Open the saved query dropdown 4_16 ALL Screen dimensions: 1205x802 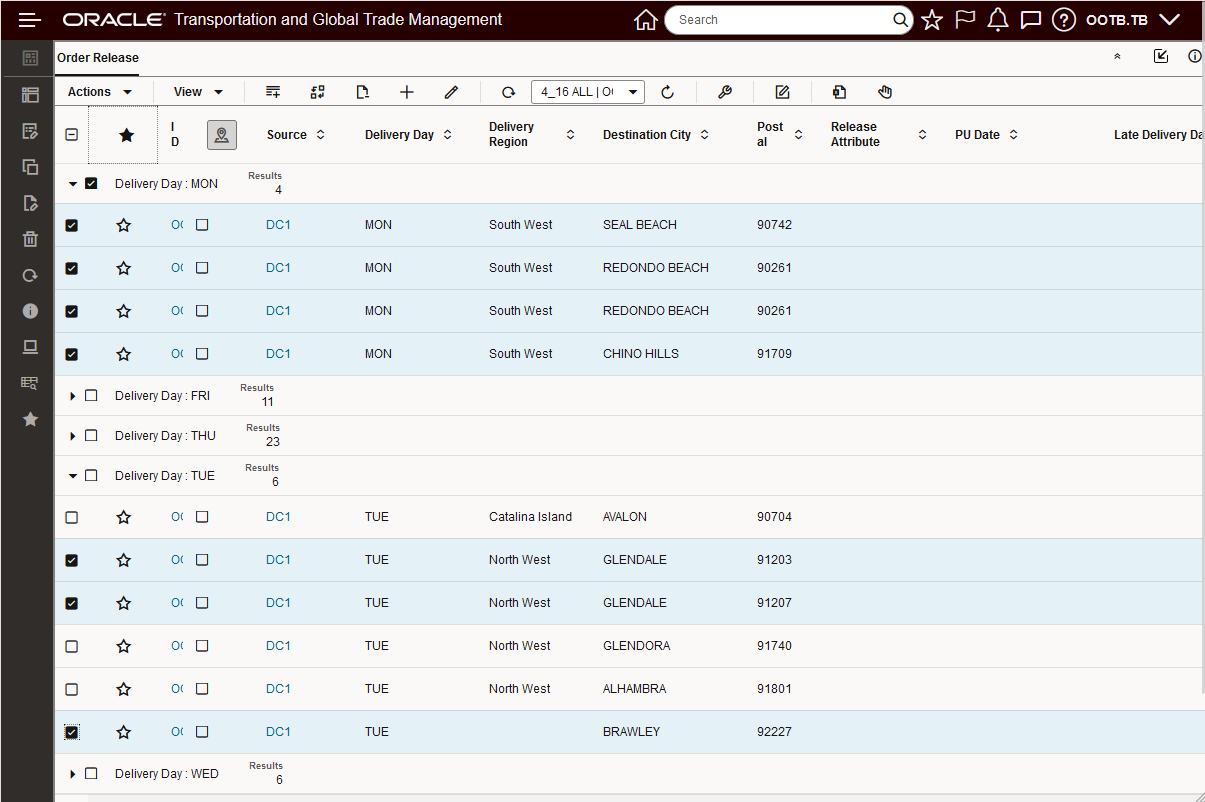(588, 92)
